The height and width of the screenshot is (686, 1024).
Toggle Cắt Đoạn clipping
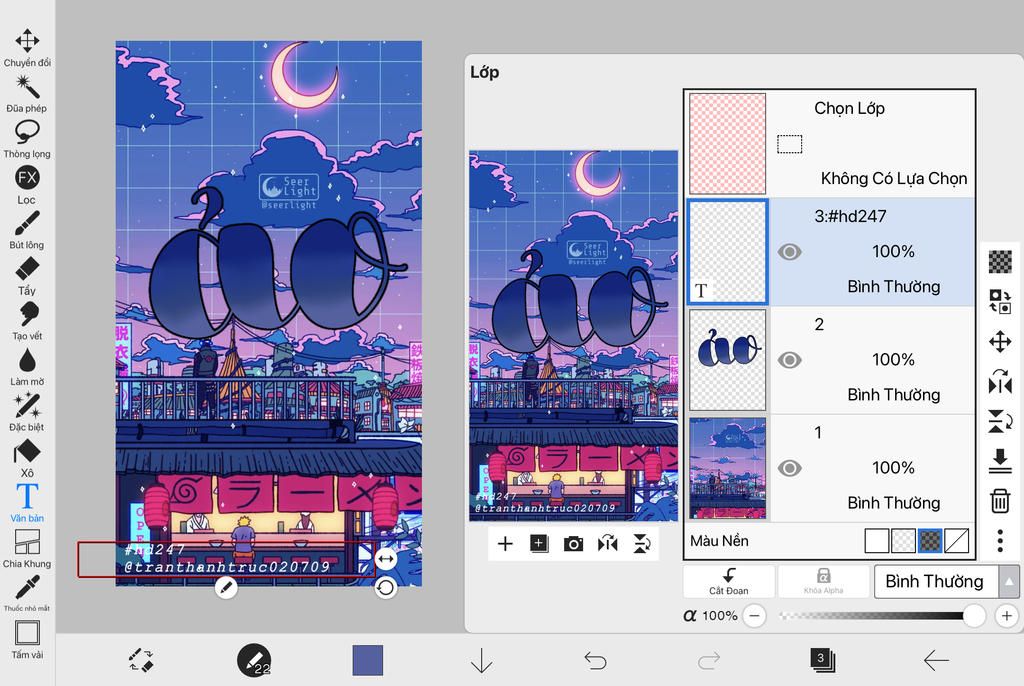(x=729, y=581)
